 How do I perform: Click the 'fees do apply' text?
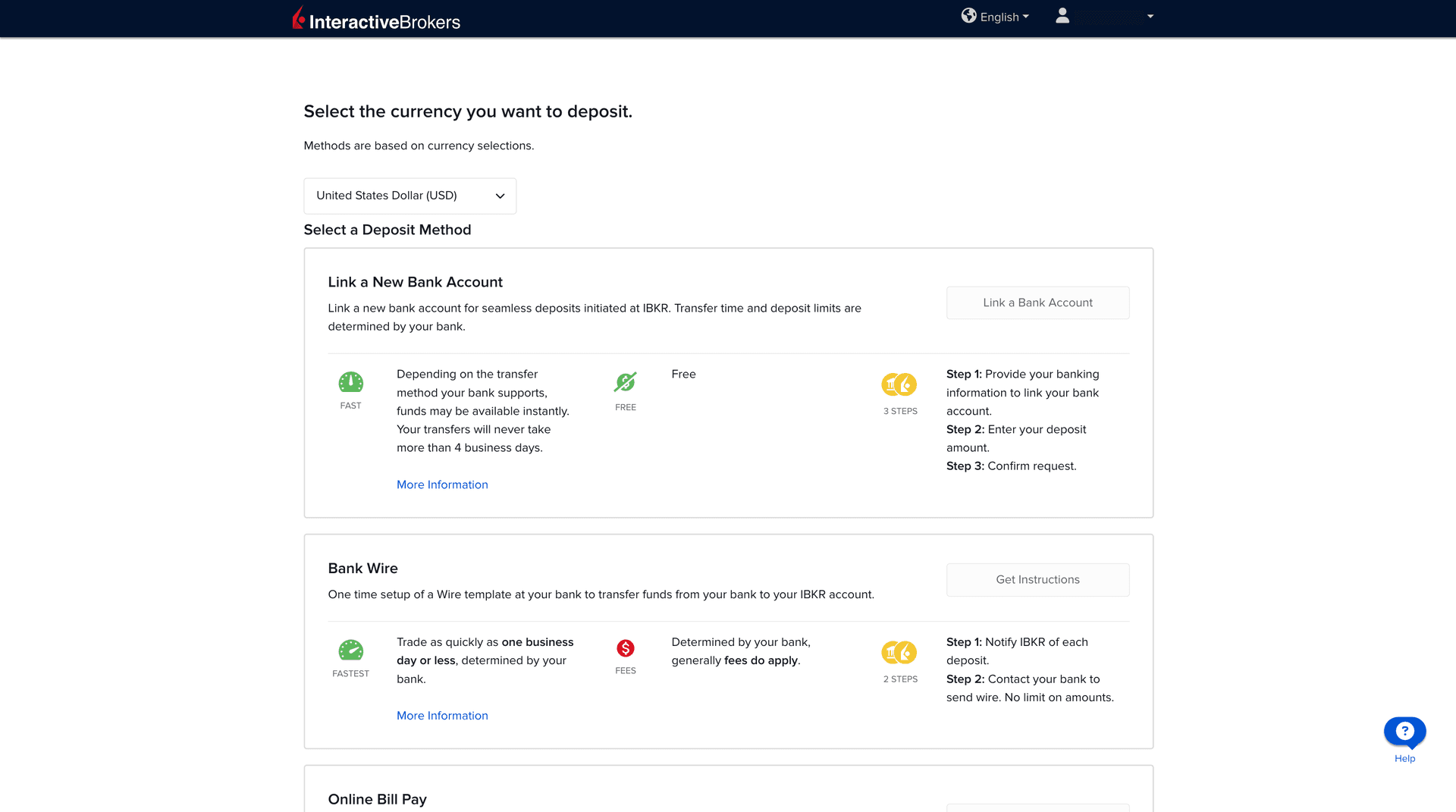point(761,660)
